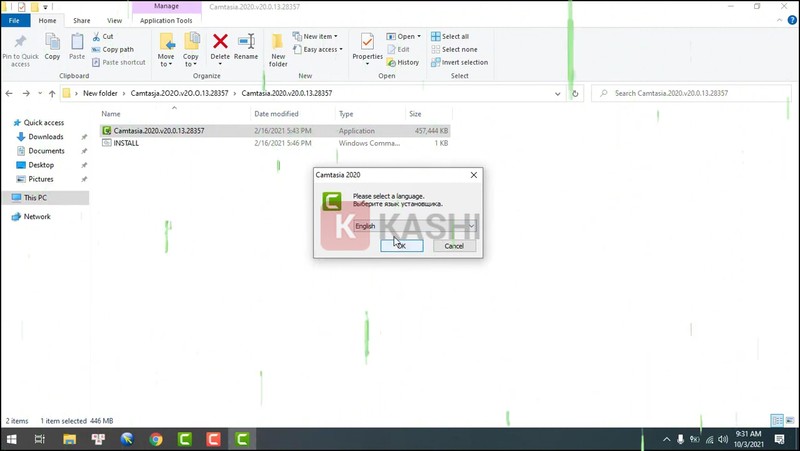Select the INSTALL file in the list
800x451 pixels.
(127, 143)
